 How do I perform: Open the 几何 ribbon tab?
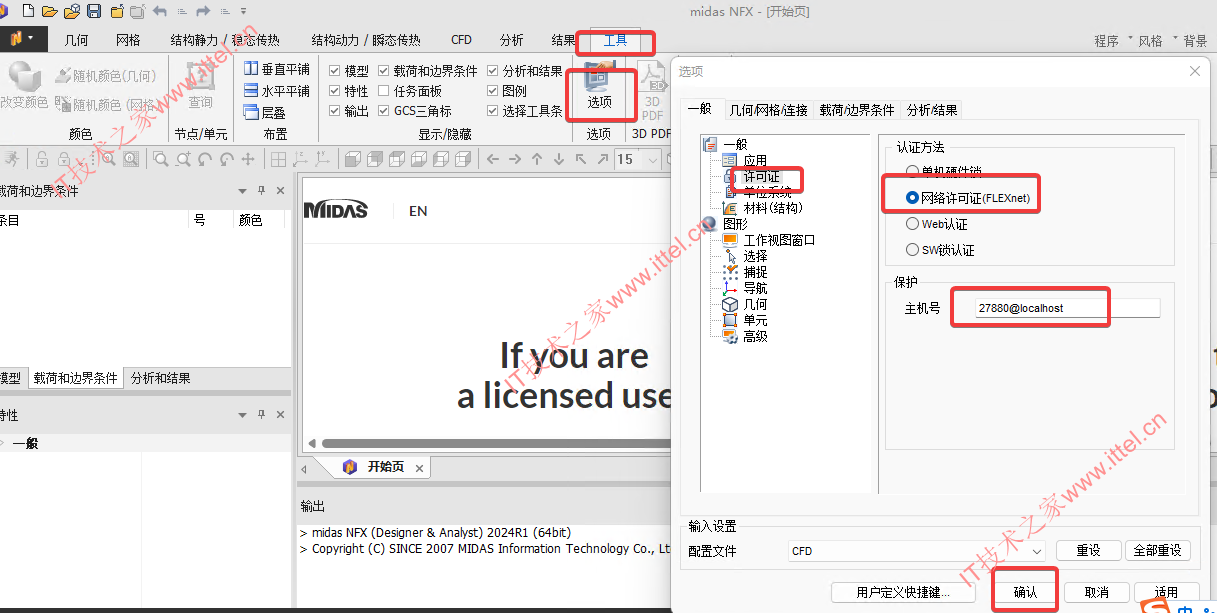click(76, 40)
